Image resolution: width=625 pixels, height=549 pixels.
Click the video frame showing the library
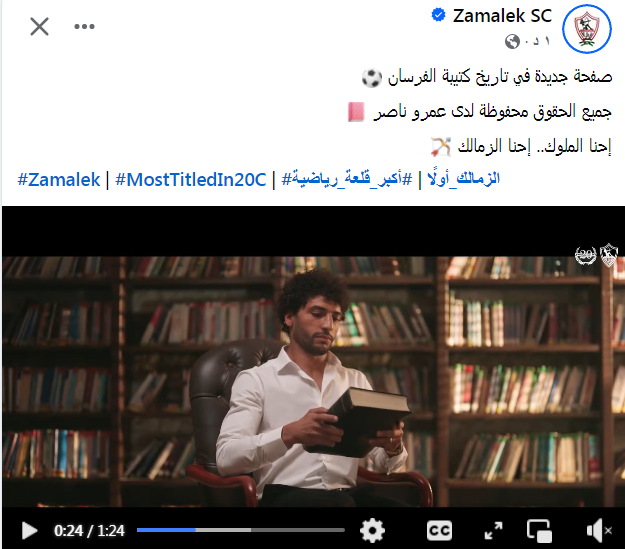tap(313, 381)
